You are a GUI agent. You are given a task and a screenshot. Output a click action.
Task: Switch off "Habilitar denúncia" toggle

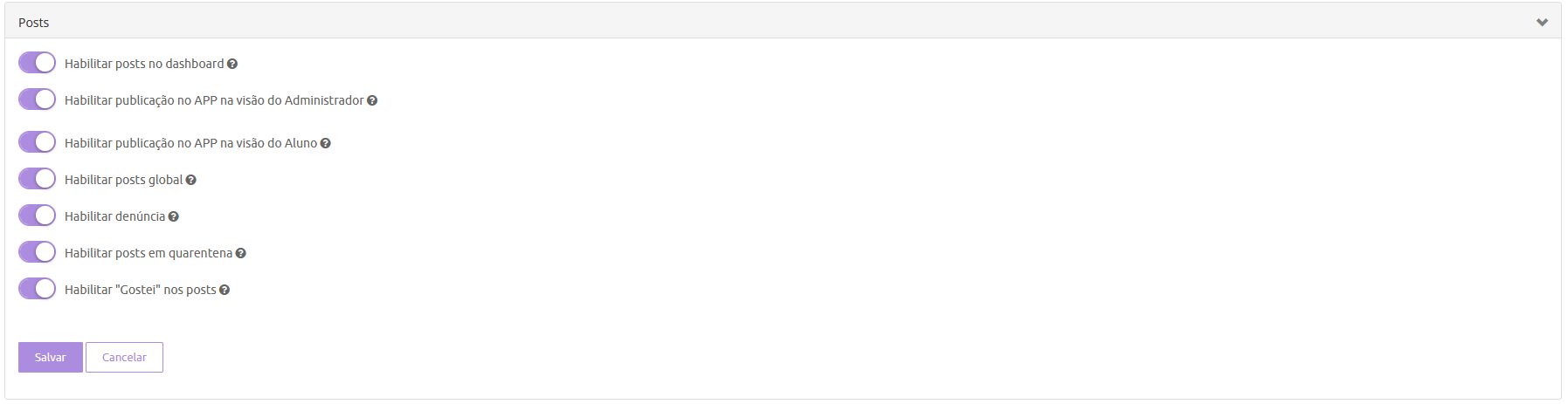click(x=37, y=216)
